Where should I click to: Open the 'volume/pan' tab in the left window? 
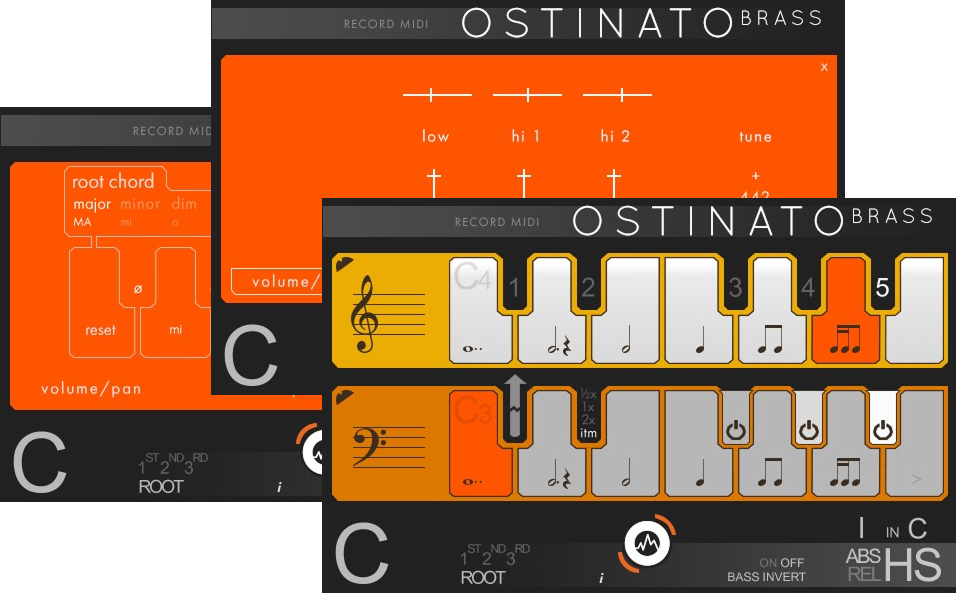click(x=91, y=389)
